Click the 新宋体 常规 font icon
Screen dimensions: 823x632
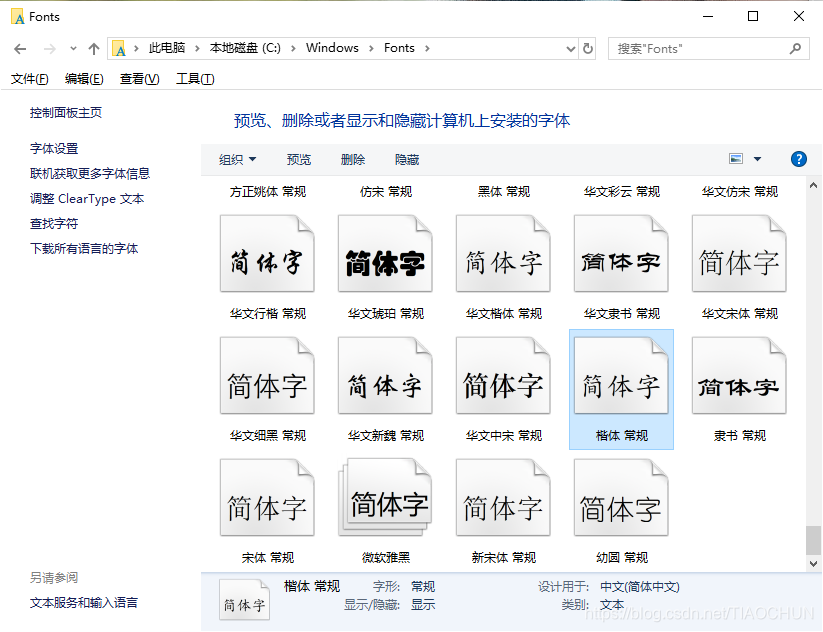pos(503,497)
